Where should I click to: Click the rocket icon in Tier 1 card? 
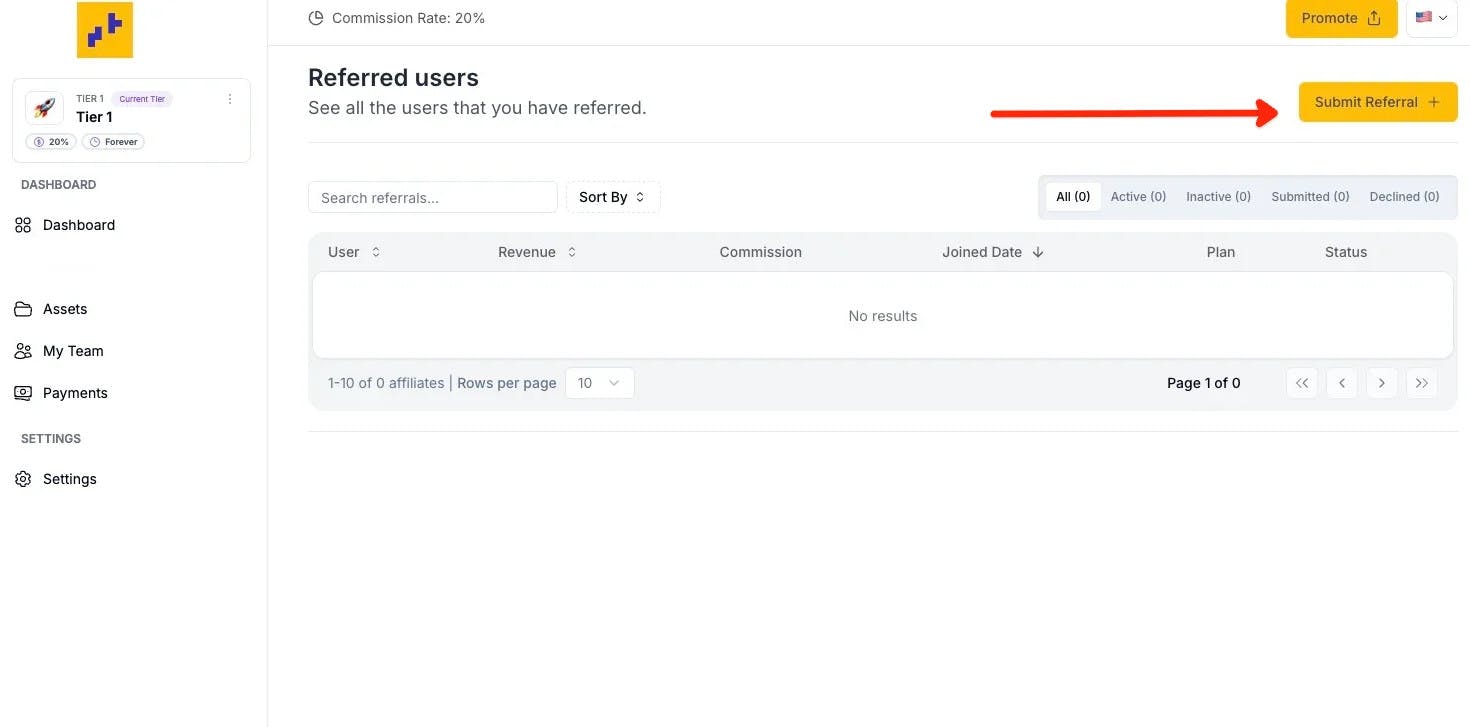coord(44,108)
